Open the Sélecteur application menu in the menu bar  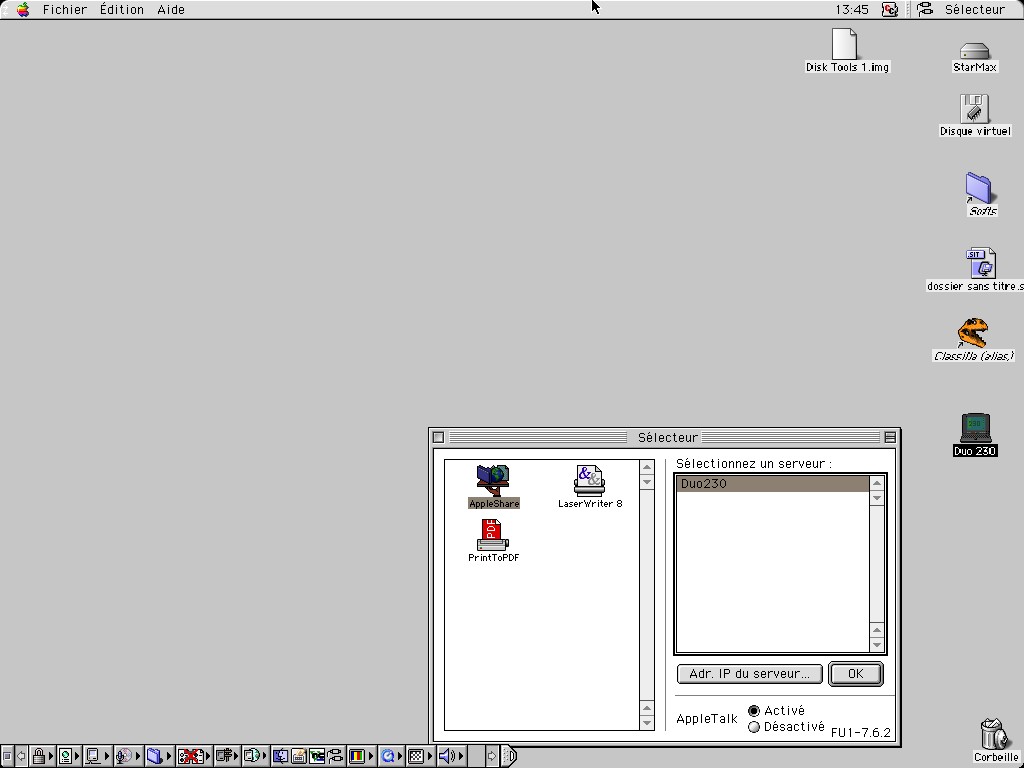pos(961,9)
